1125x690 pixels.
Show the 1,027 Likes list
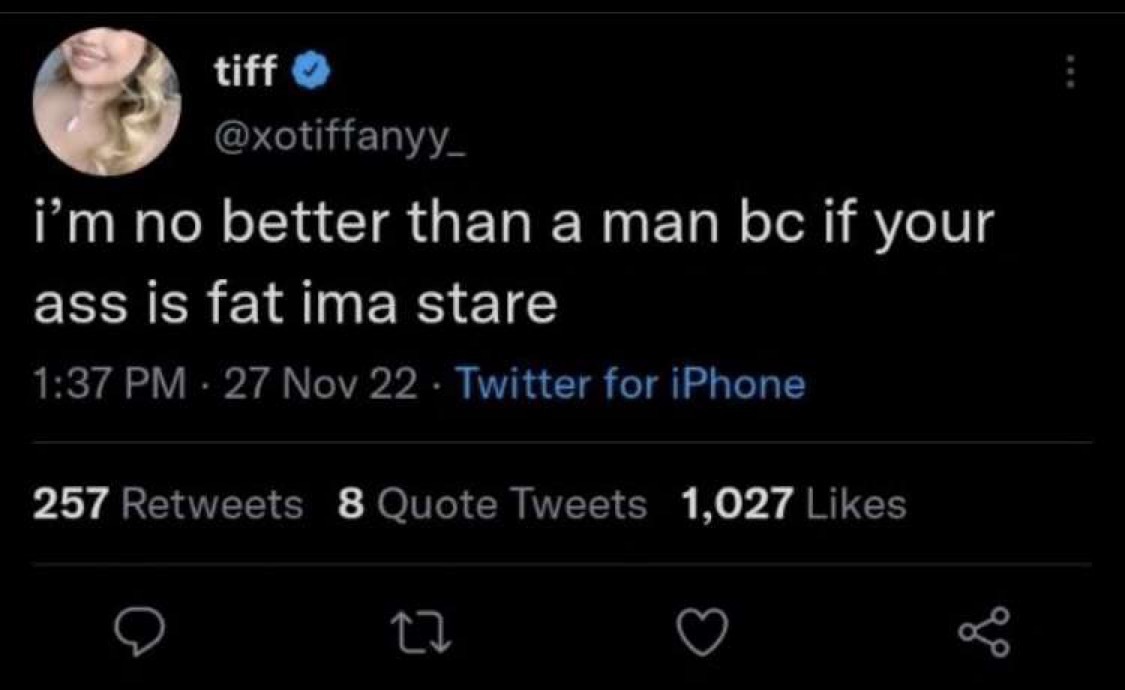click(x=793, y=504)
